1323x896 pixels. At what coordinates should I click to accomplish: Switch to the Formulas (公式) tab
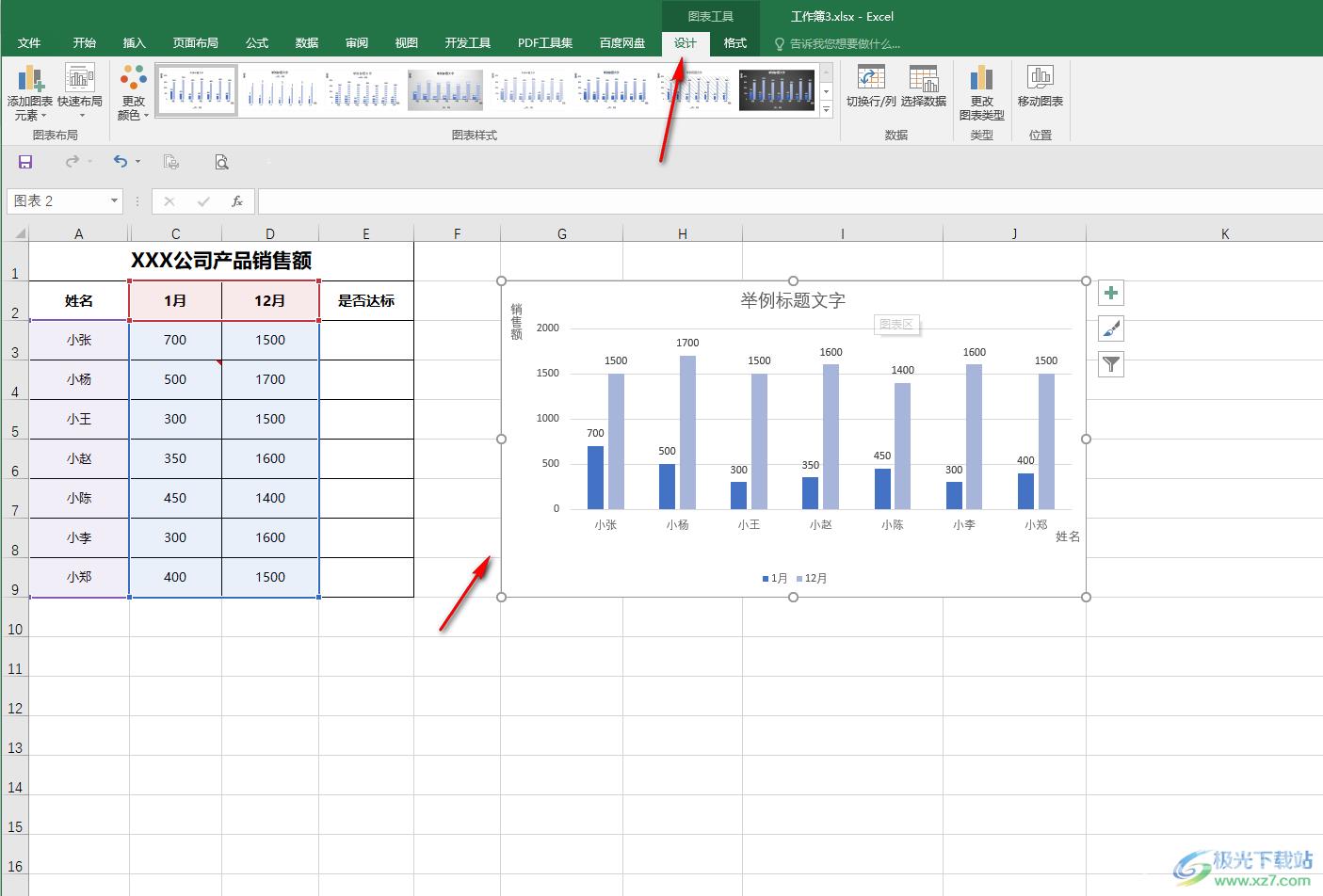click(257, 43)
